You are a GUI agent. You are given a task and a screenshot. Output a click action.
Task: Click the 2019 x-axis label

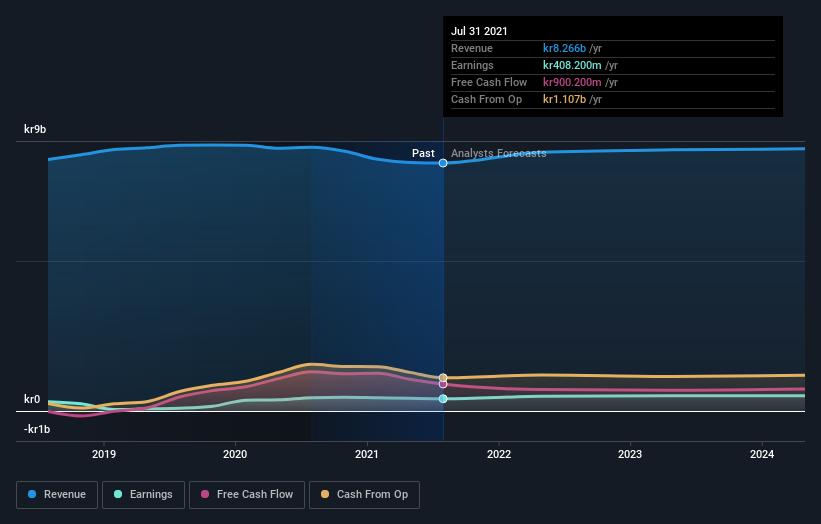point(104,454)
